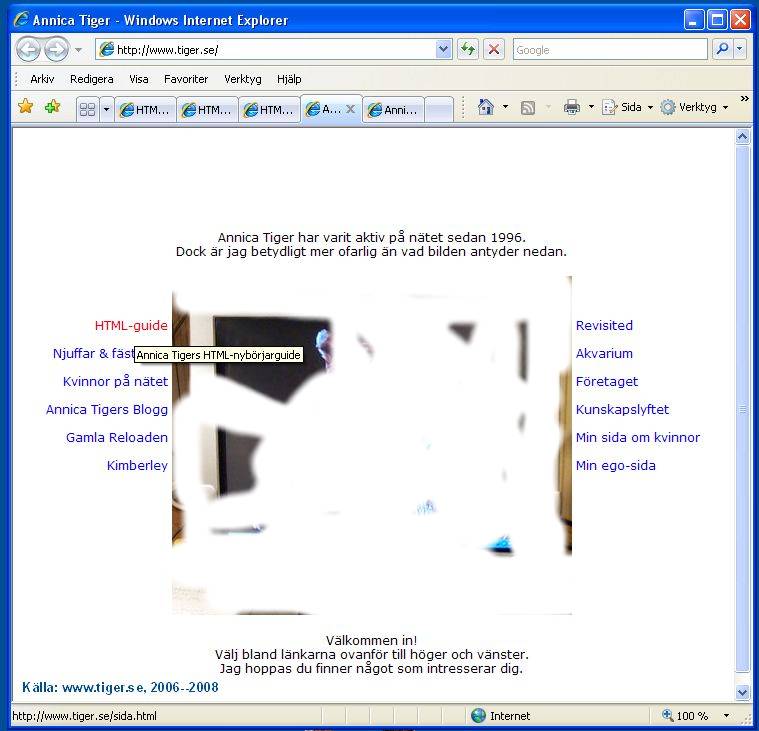Open the Revisited link
Viewport: 759px width, 731px height.
604,325
